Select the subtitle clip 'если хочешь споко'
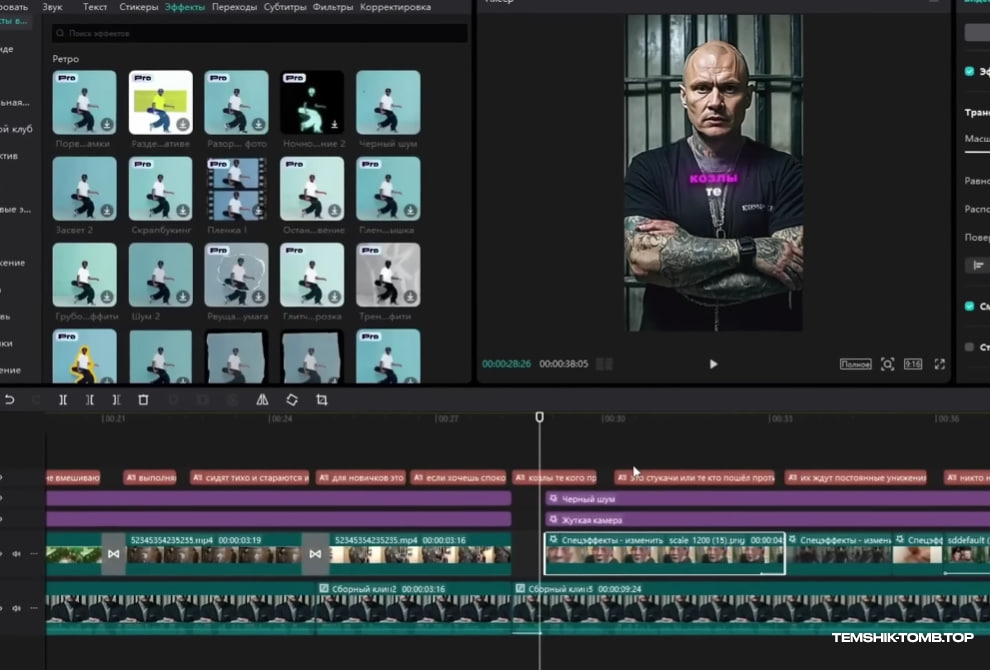Screen dimensions: 990x670 pos(459,477)
